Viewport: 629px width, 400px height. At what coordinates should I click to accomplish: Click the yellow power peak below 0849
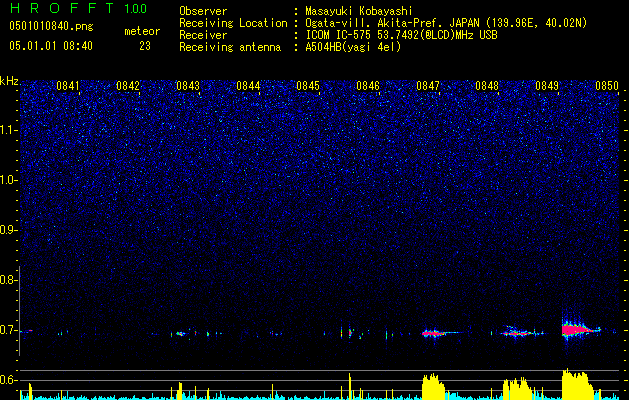(x=577, y=384)
